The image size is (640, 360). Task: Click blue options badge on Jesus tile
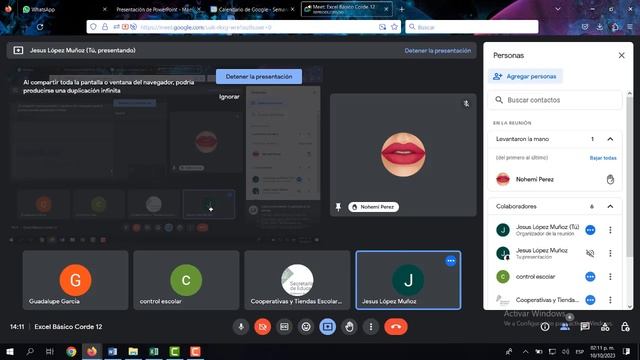click(451, 261)
